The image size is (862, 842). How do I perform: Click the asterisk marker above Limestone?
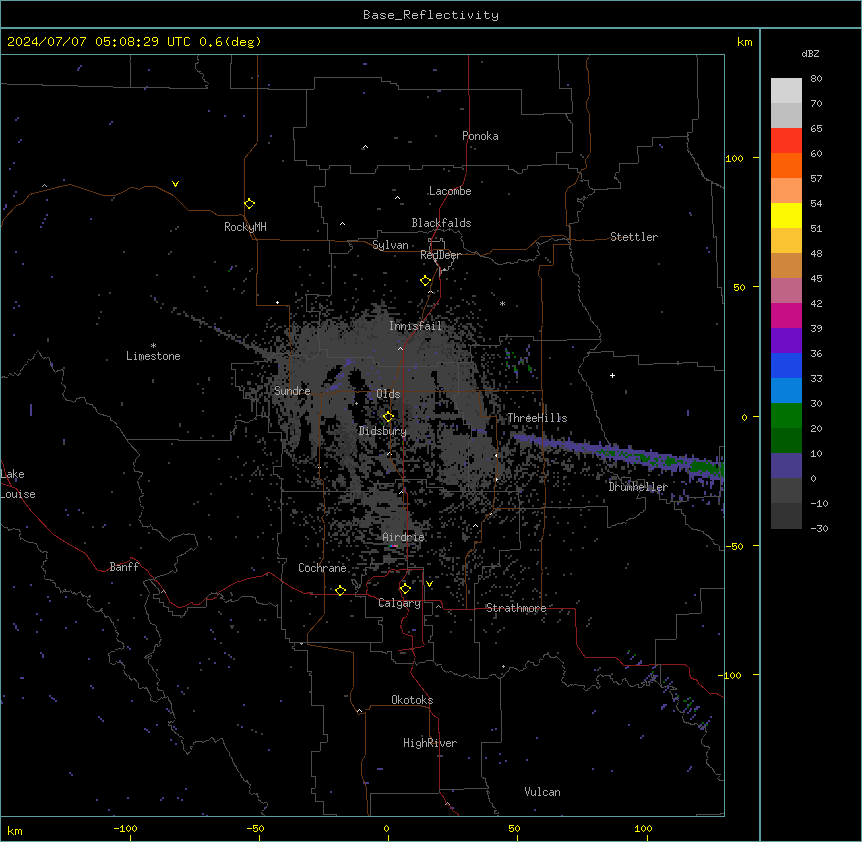153,346
